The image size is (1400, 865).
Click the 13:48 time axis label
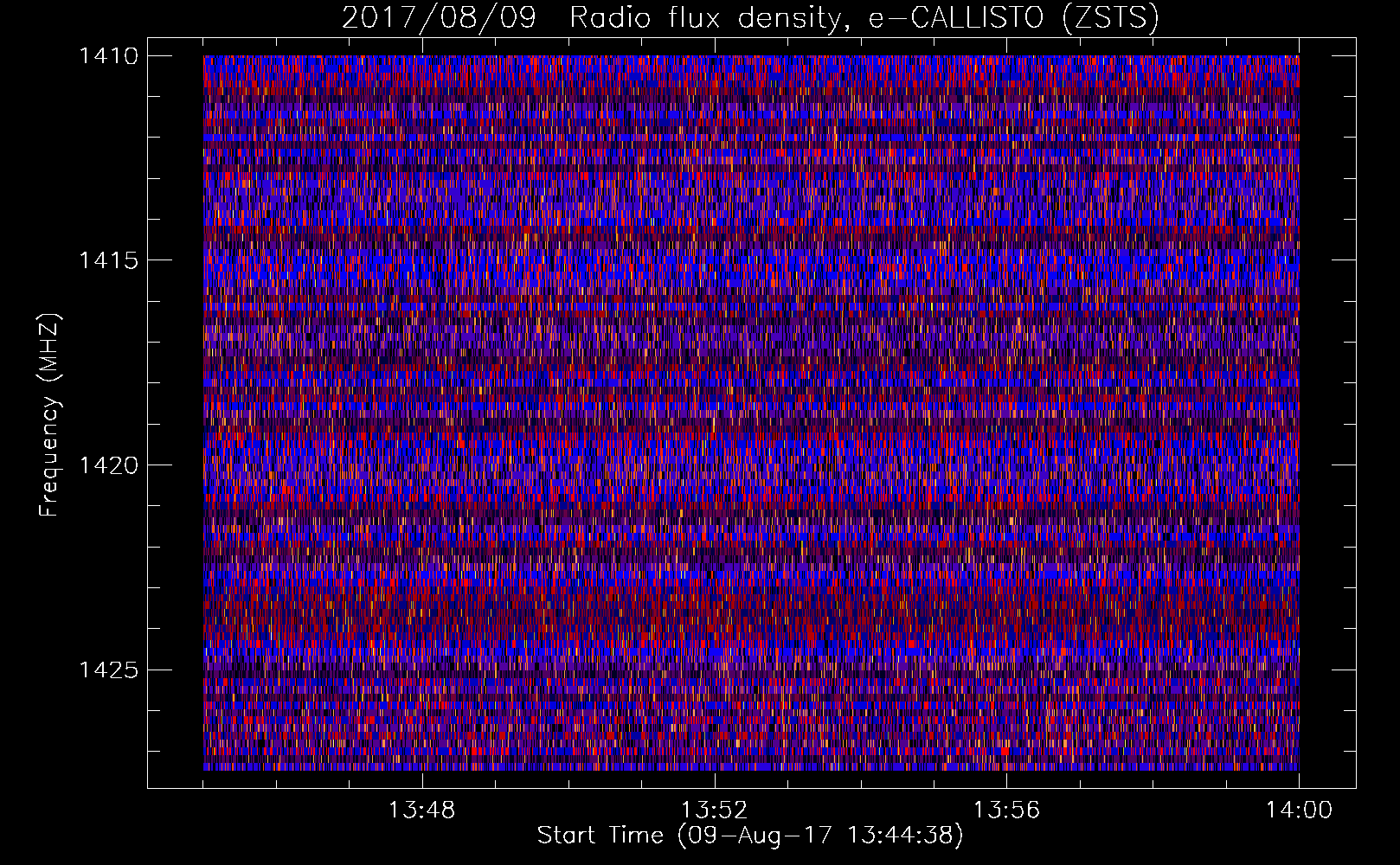421,811
